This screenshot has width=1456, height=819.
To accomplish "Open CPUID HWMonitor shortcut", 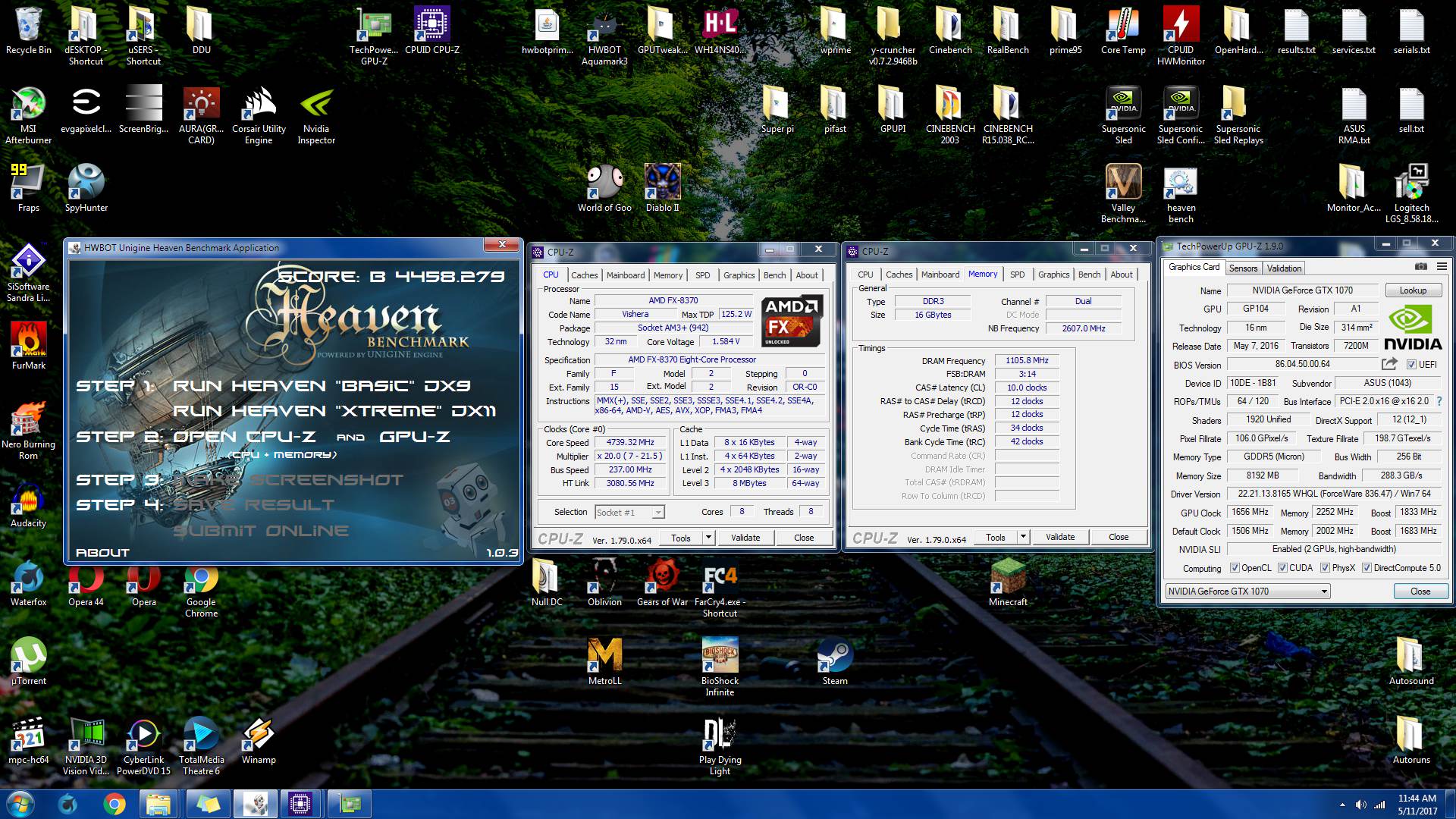I will tap(1181, 36).
